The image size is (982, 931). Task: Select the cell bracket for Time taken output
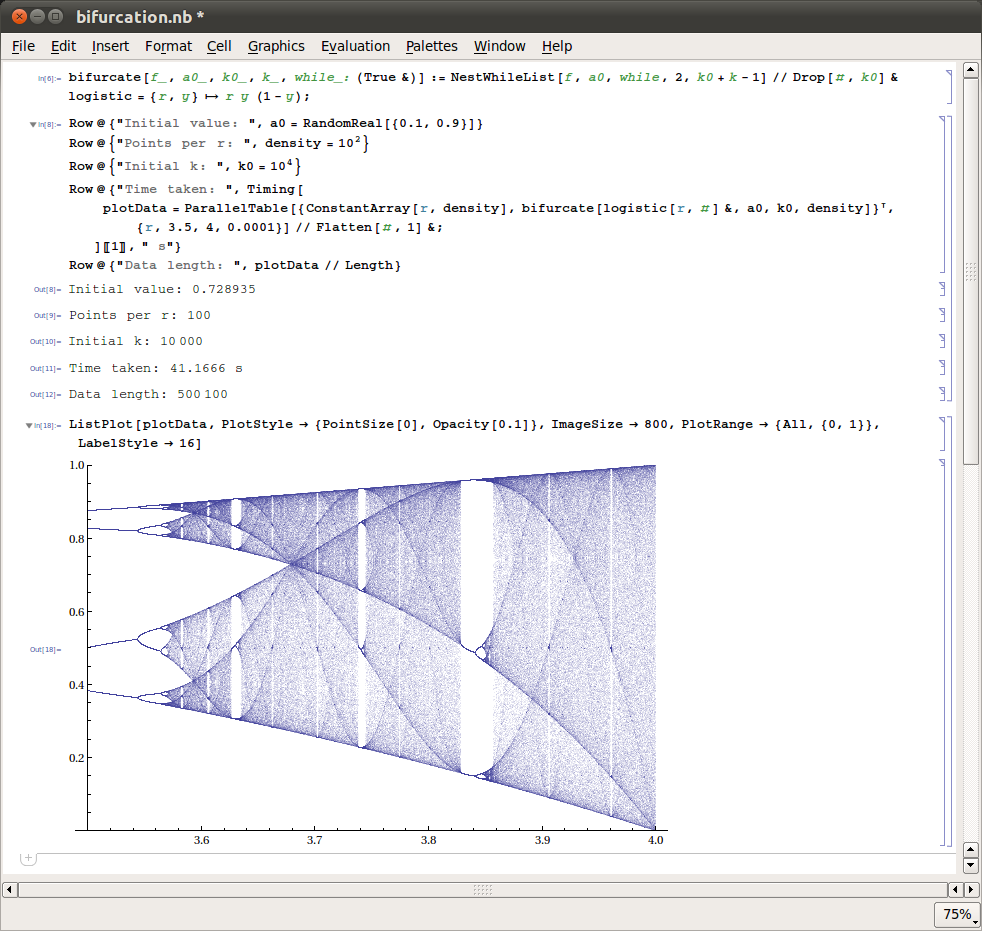point(941,368)
